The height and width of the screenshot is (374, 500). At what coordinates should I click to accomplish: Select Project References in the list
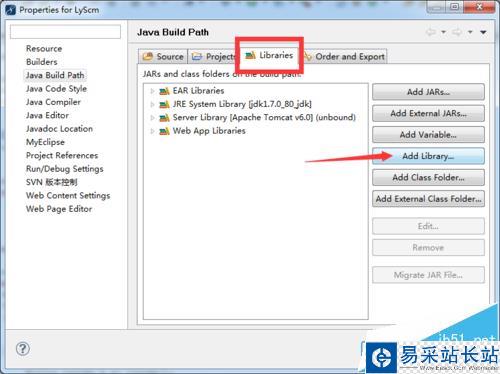coord(62,155)
